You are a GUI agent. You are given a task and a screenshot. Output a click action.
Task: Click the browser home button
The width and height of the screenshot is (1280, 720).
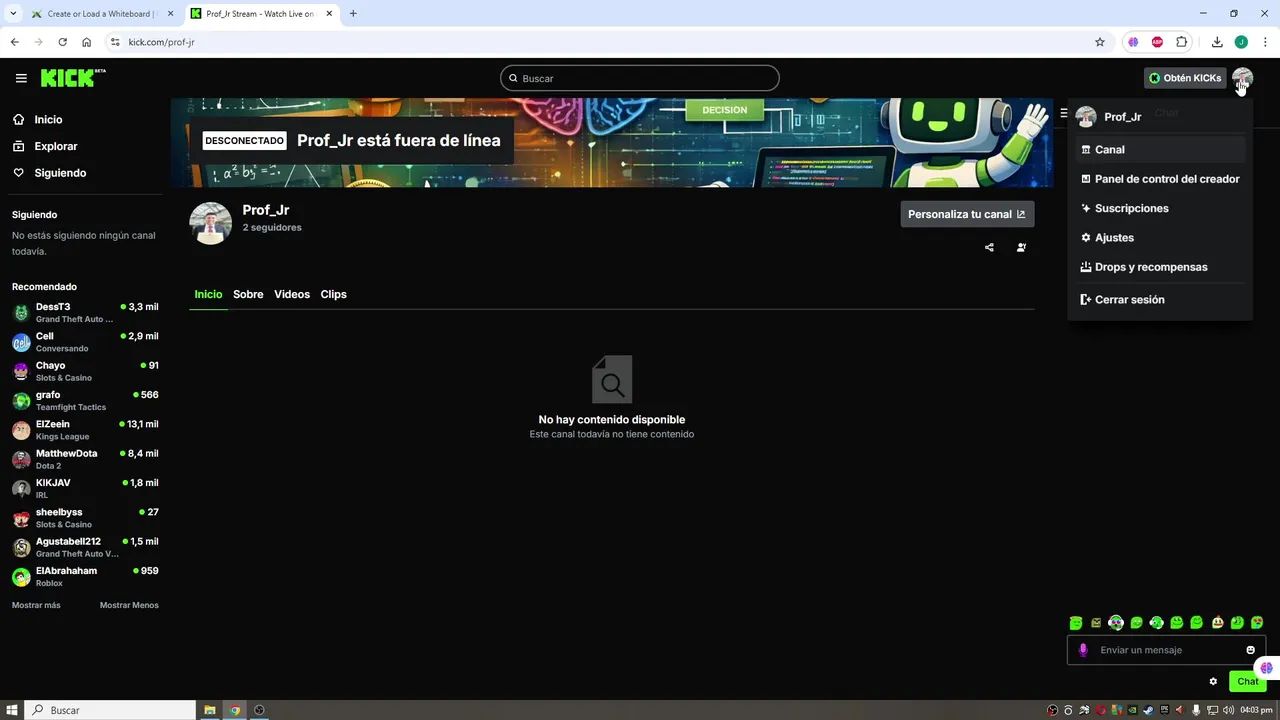coord(86,42)
